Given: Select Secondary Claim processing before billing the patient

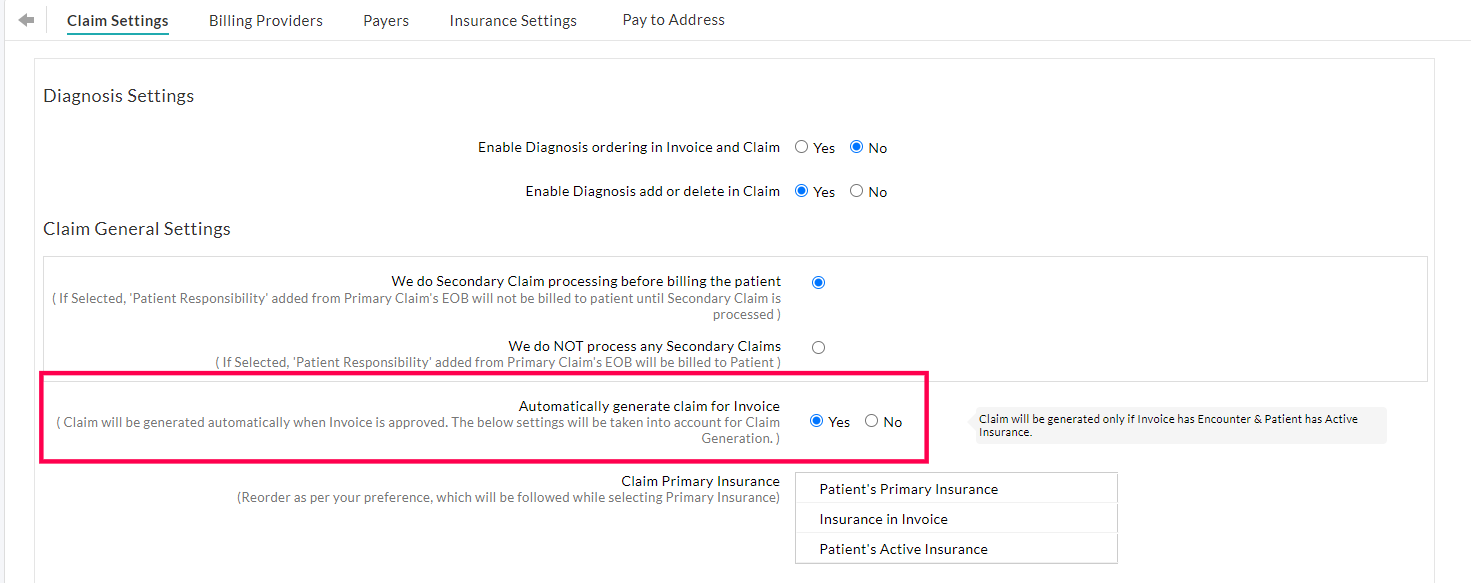Looking at the screenshot, I should point(818,282).
